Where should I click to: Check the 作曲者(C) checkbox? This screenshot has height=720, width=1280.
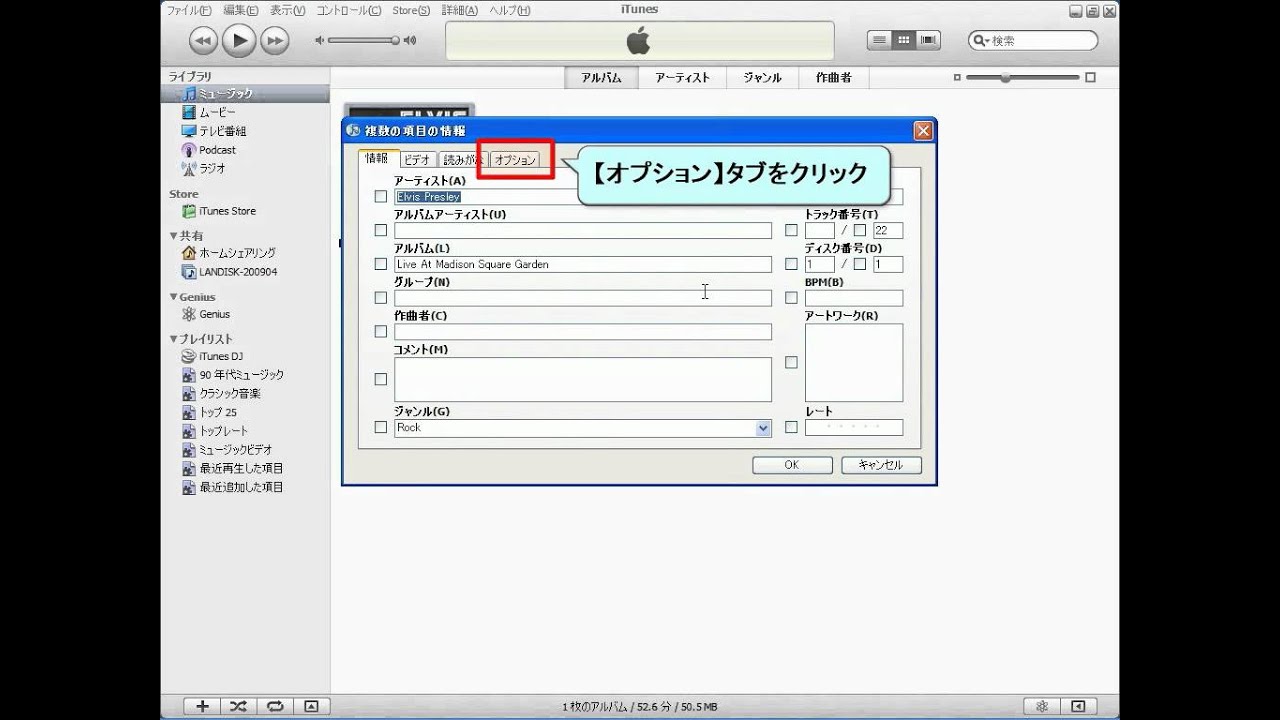click(381, 331)
